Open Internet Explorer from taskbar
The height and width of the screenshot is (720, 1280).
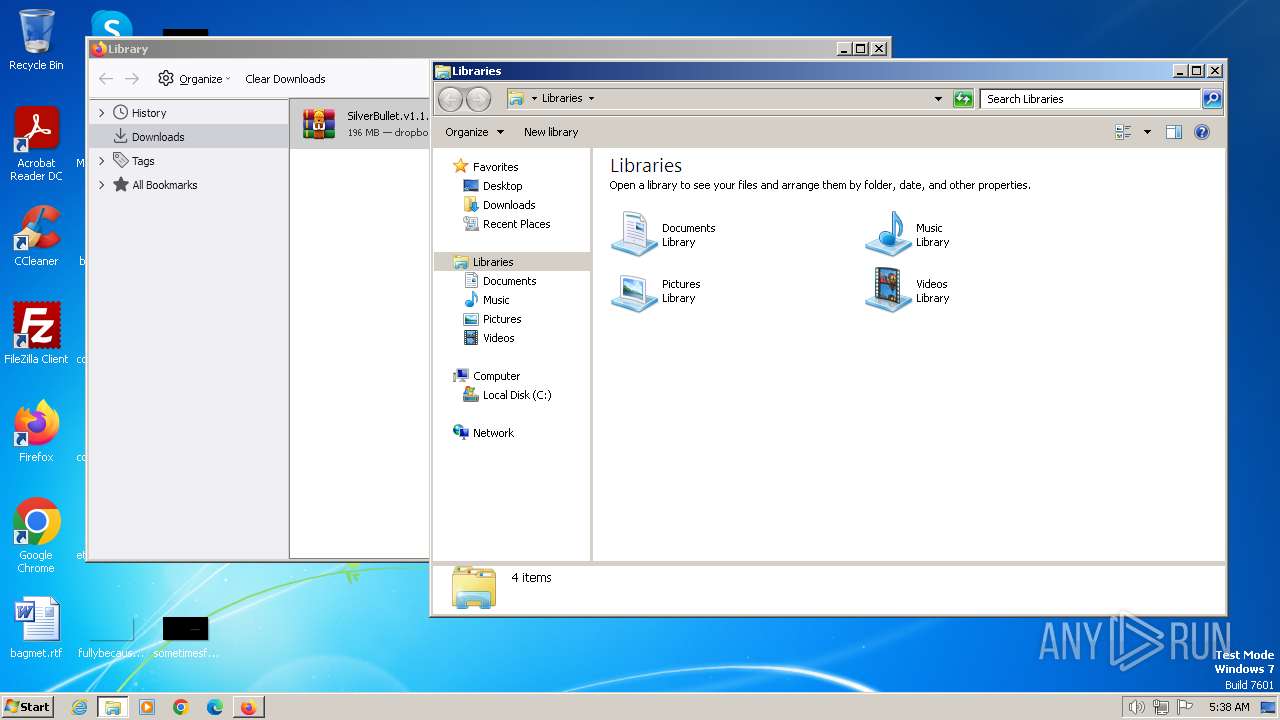[x=80, y=707]
